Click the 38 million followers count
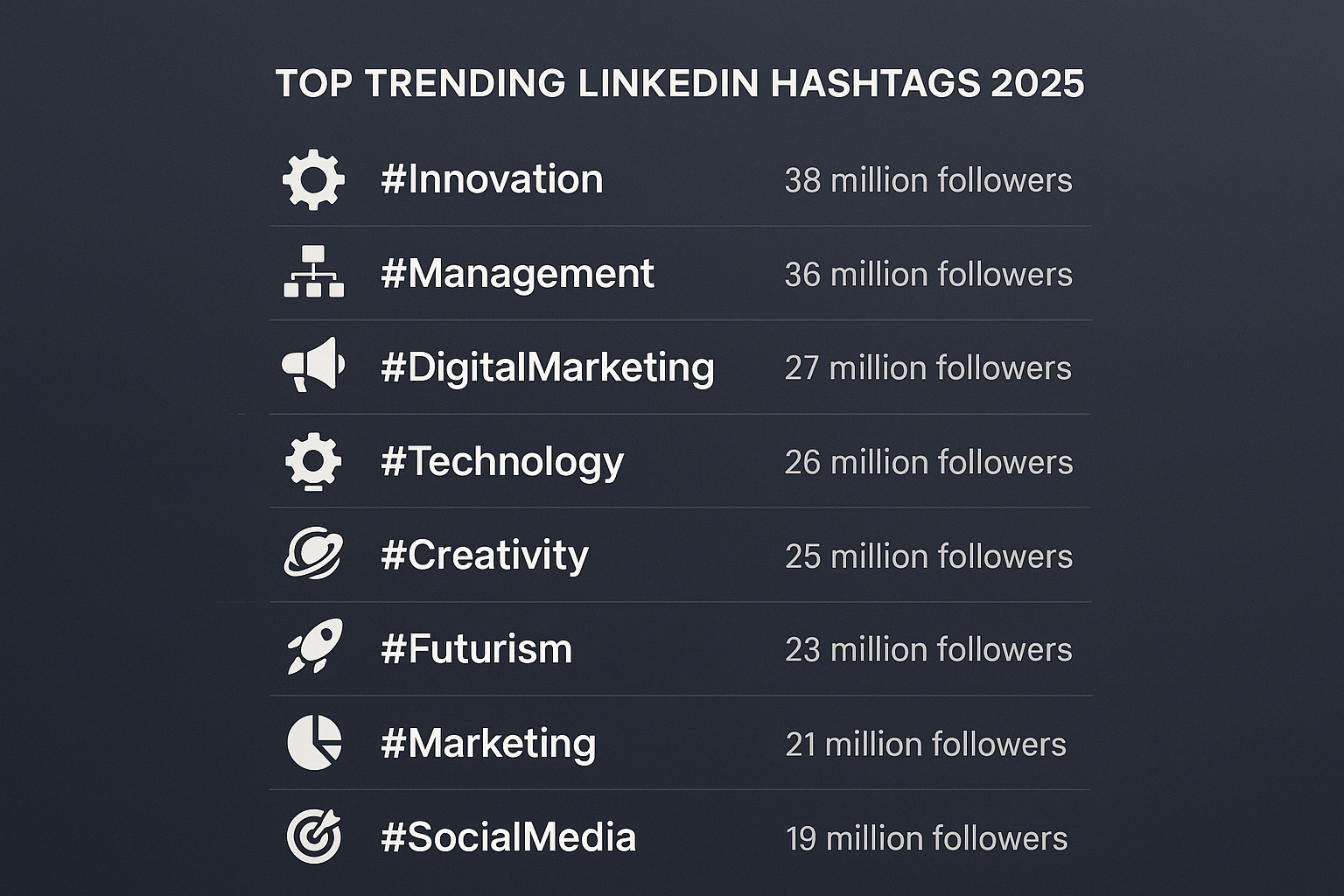Image resolution: width=1344 pixels, height=896 pixels. 928,180
